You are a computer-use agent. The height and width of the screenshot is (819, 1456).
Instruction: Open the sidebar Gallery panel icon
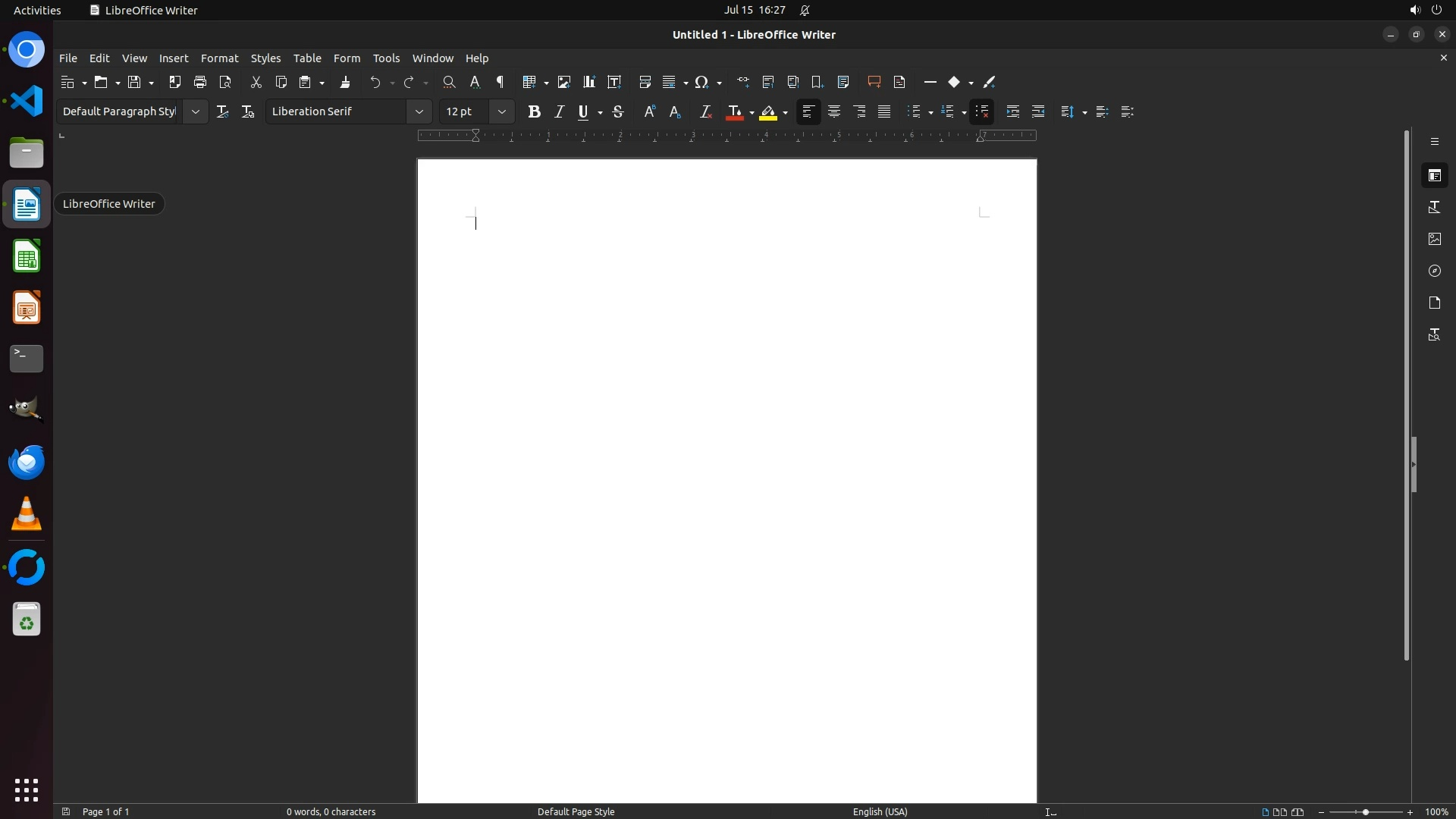tap(1434, 239)
